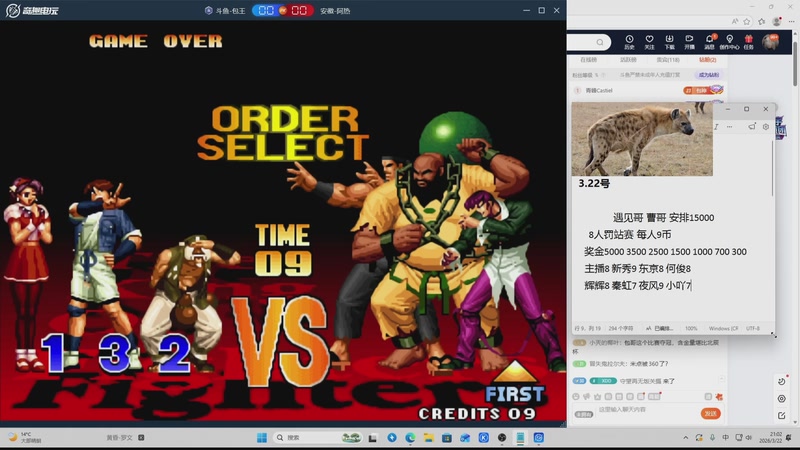800x450 pixels.
Task: Open File Explorer from the taskbar
Action: [428, 438]
